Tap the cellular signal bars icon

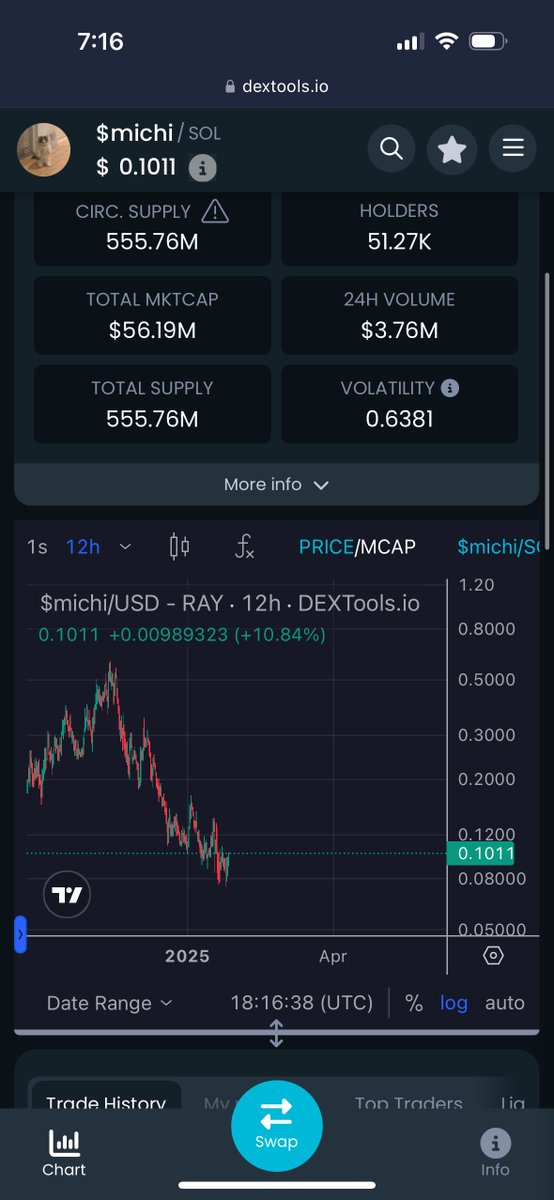[x=410, y=42]
